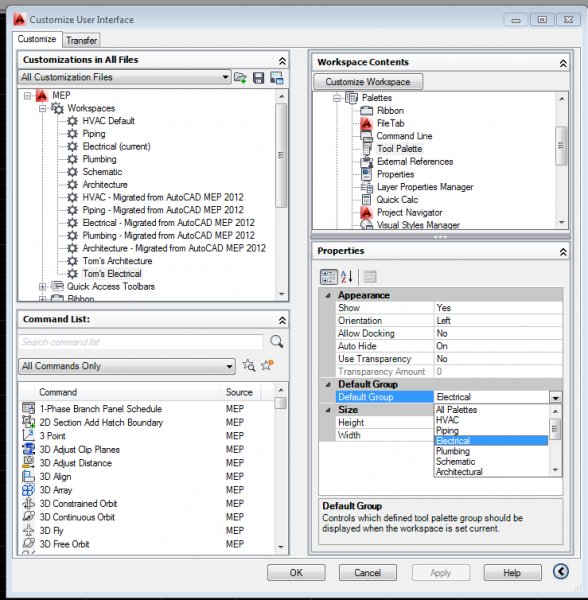Click the Workspaces gear icon

[x=57, y=108]
